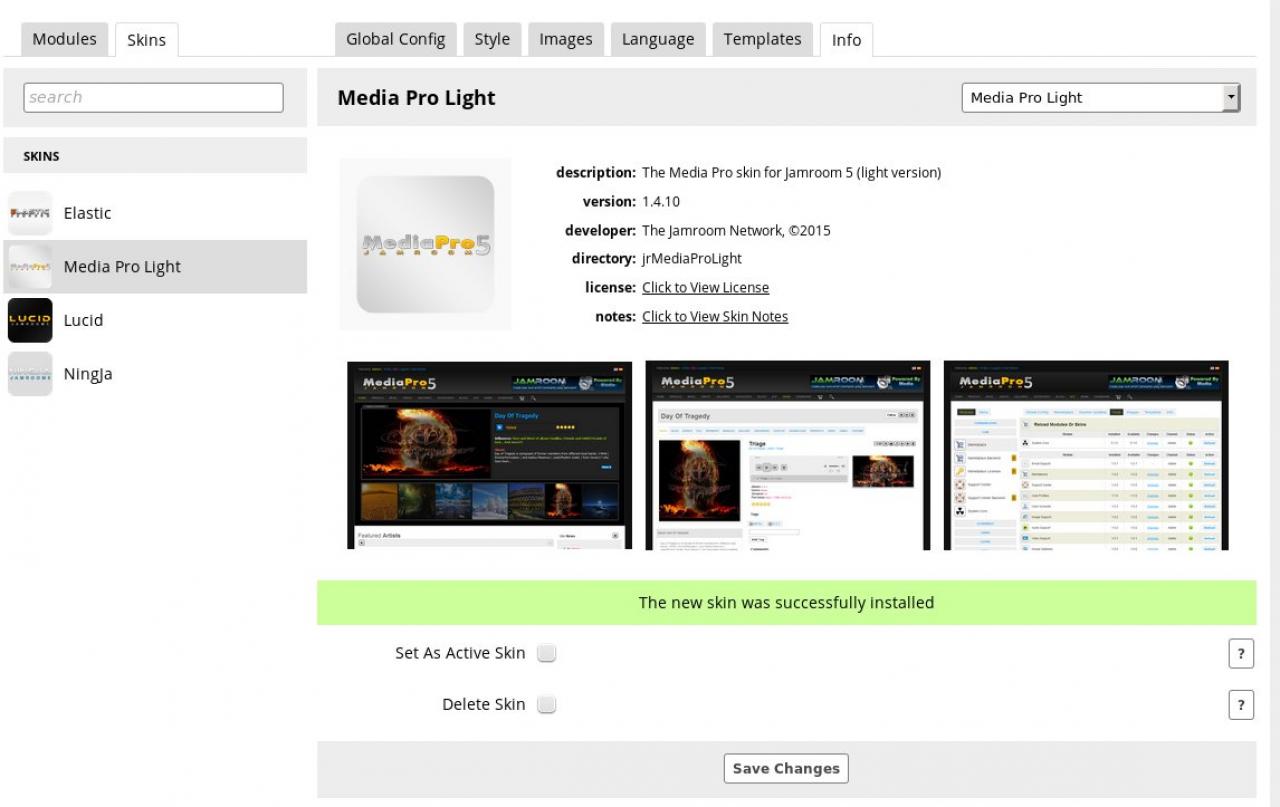Click the Set As Active Skin label

point(460,653)
